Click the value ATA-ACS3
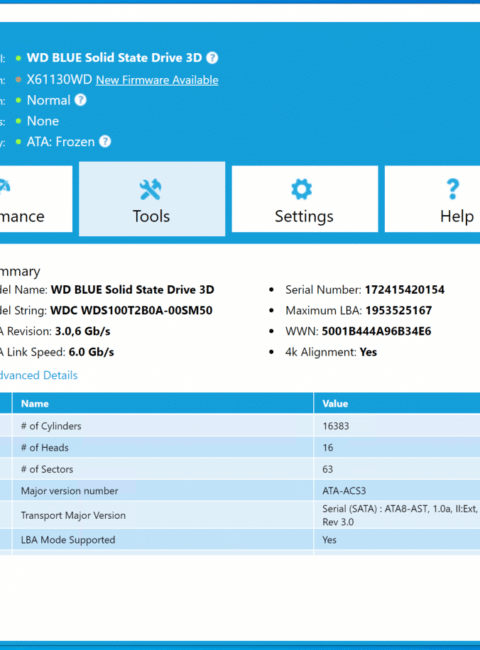The image size is (480, 650). tap(344, 490)
